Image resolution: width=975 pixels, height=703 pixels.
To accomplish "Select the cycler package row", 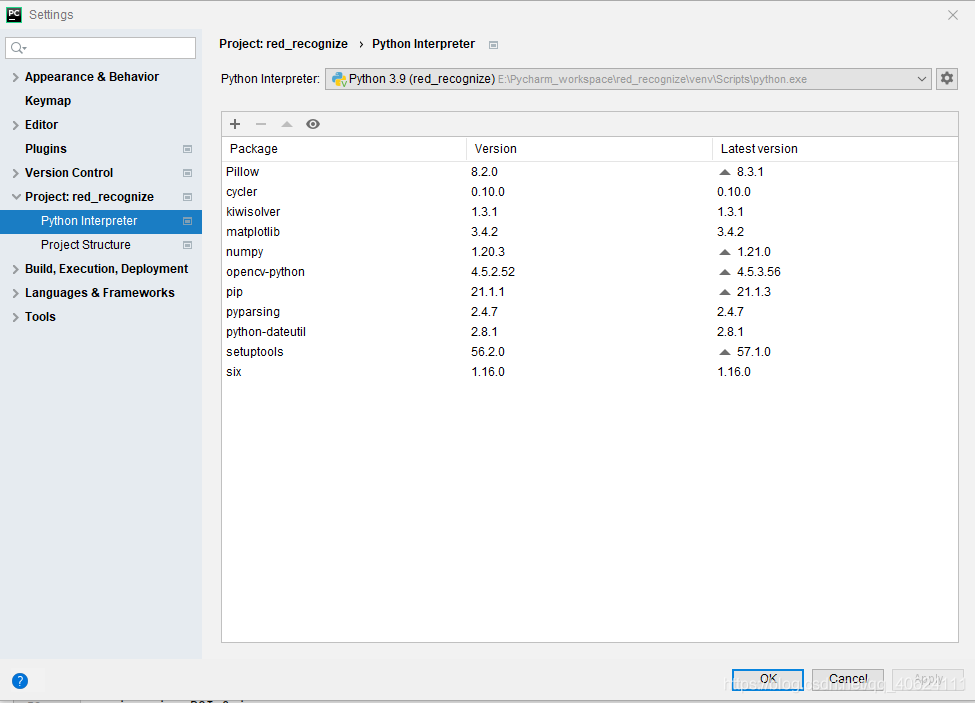I will tap(589, 192).
